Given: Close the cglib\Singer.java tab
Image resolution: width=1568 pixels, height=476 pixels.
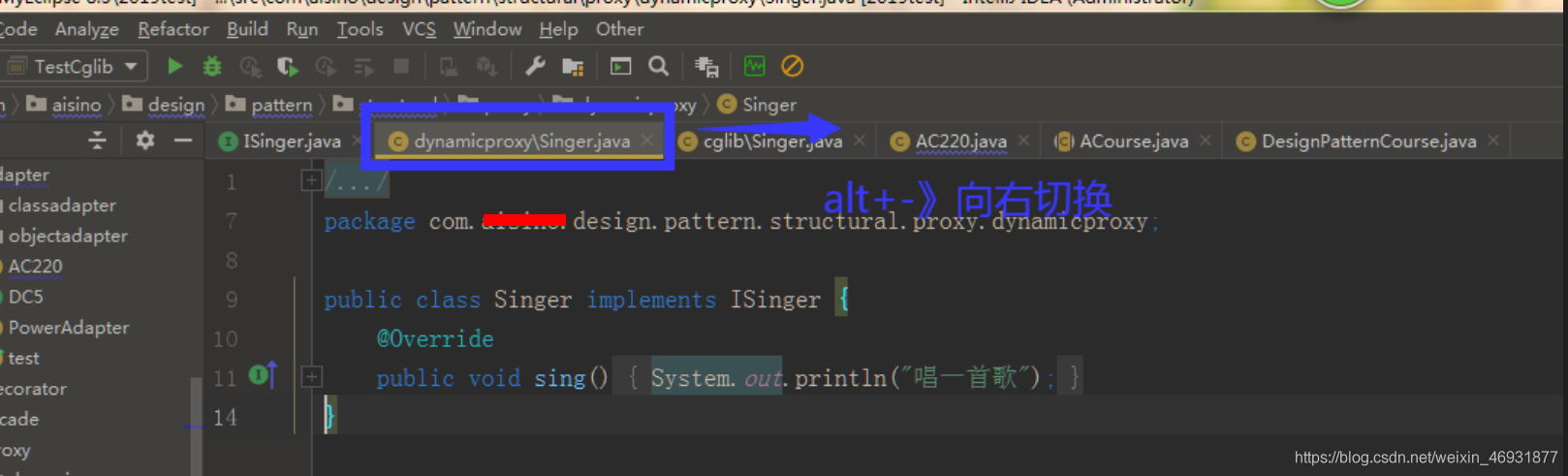Looking at the screenshot, I should click(x=860, y=141).
